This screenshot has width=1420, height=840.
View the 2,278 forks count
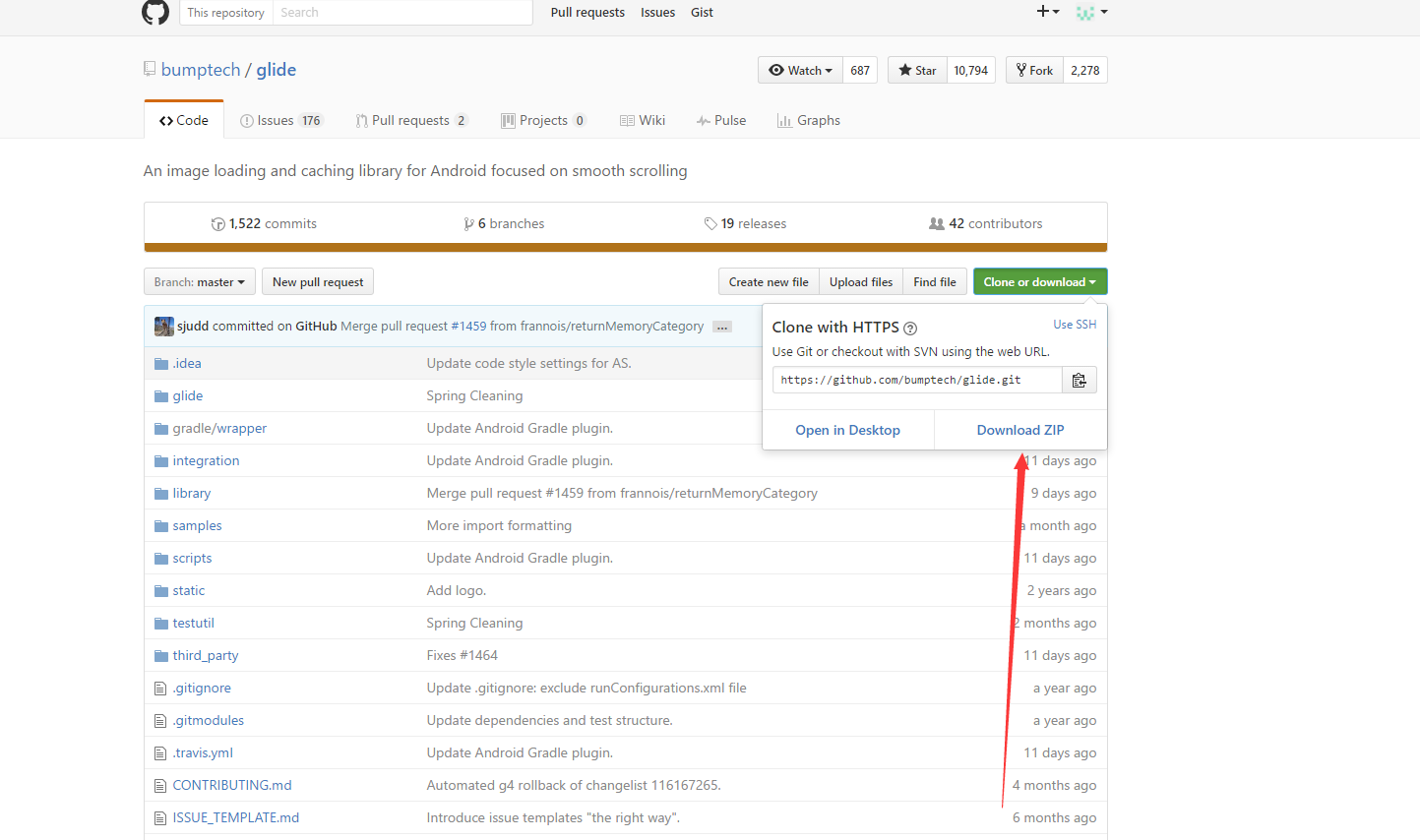(x=1085, y=70)
